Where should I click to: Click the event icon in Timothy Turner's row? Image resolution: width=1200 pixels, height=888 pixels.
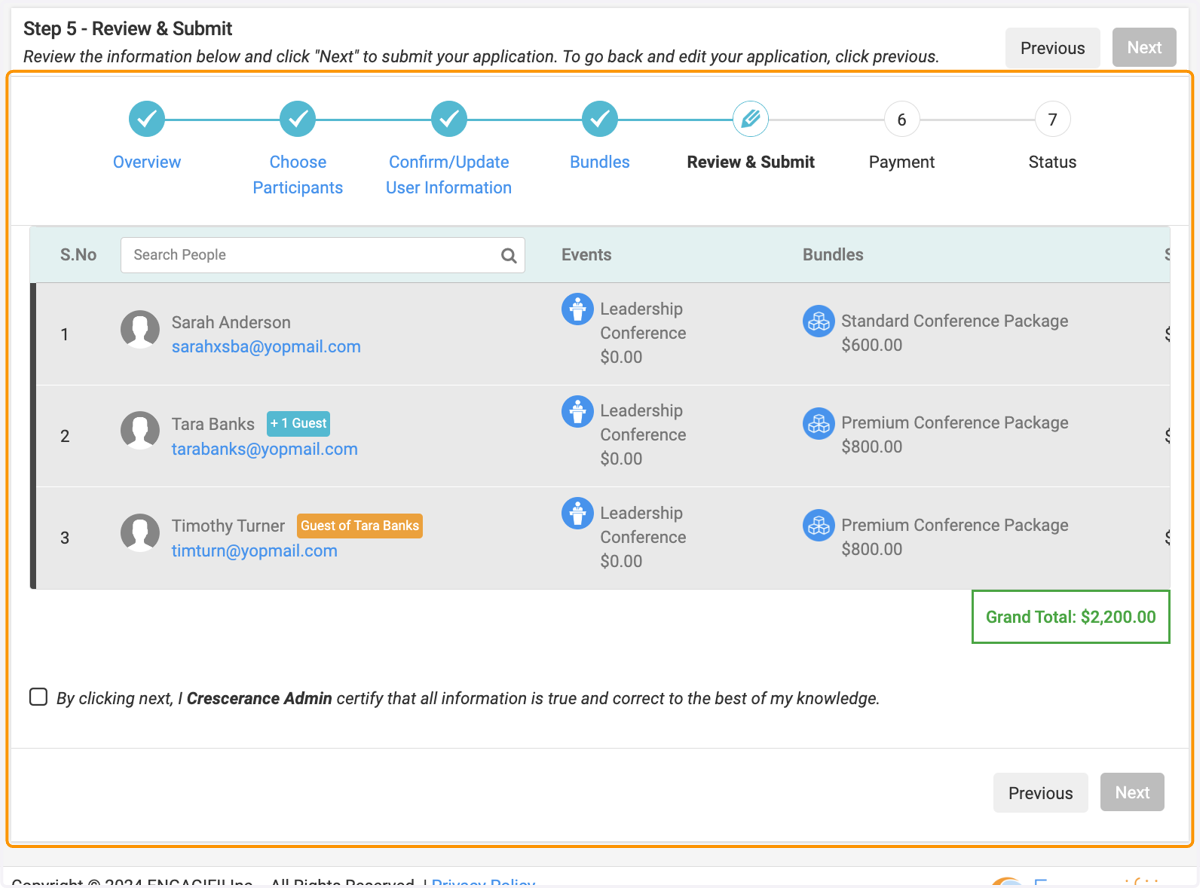pos(577,513)
